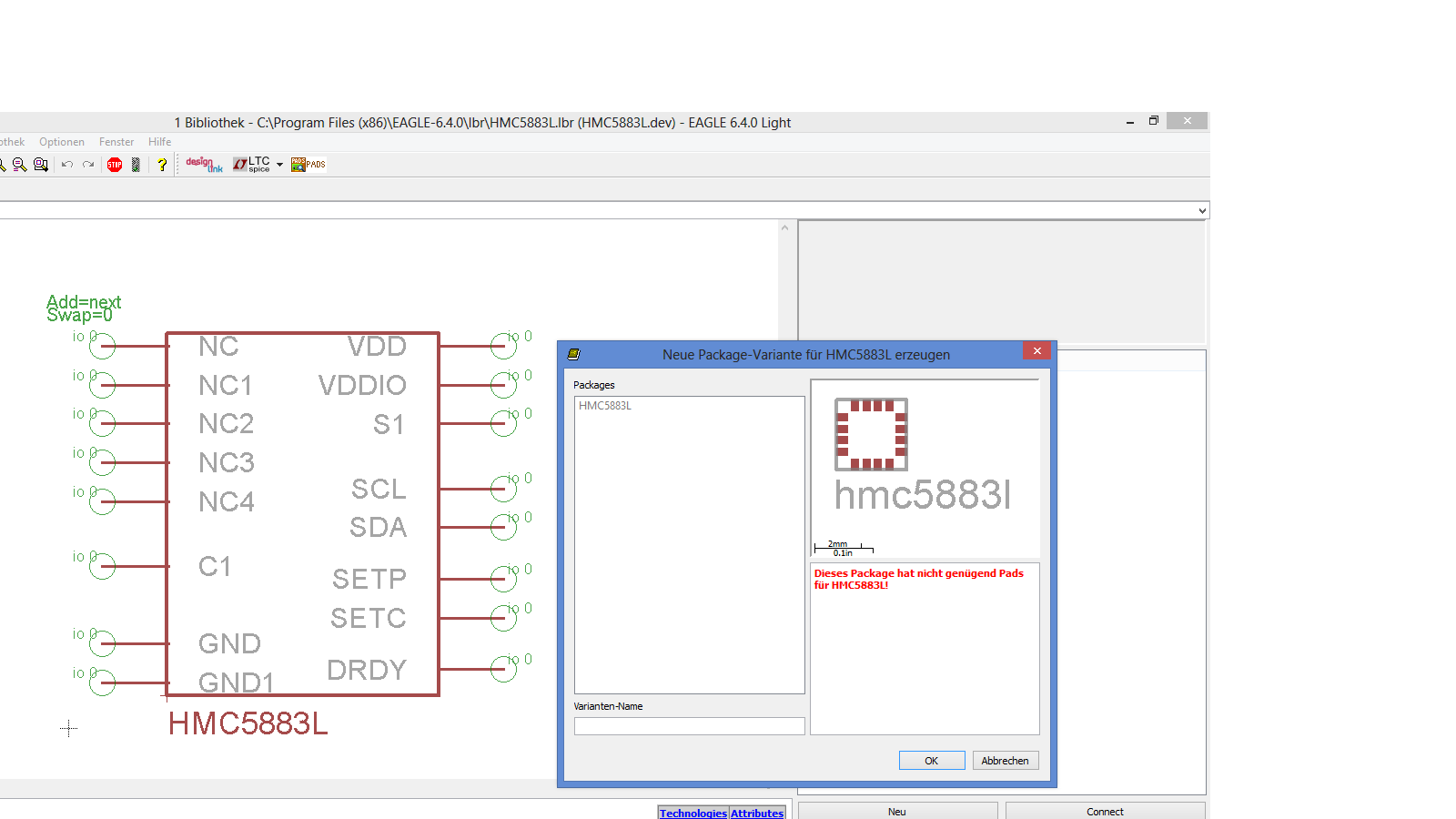Click the NC3 pin label
Image resolution: width=1456 pixels, height=819 pixels.
227,463
